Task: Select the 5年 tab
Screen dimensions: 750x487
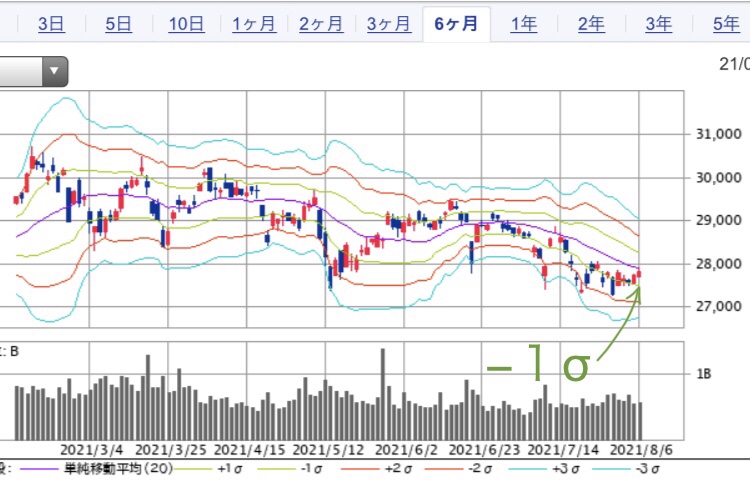Action: 725,25
